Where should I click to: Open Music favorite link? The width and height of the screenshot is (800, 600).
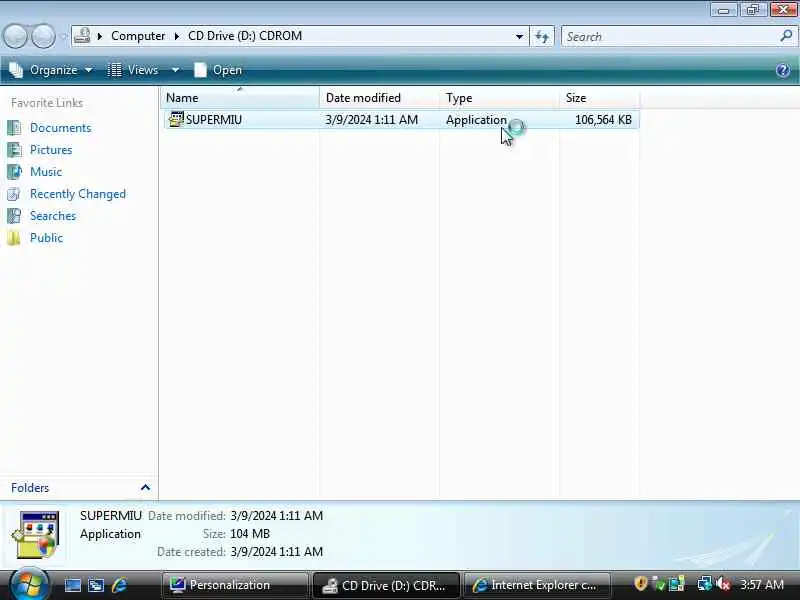click(46, 171)
